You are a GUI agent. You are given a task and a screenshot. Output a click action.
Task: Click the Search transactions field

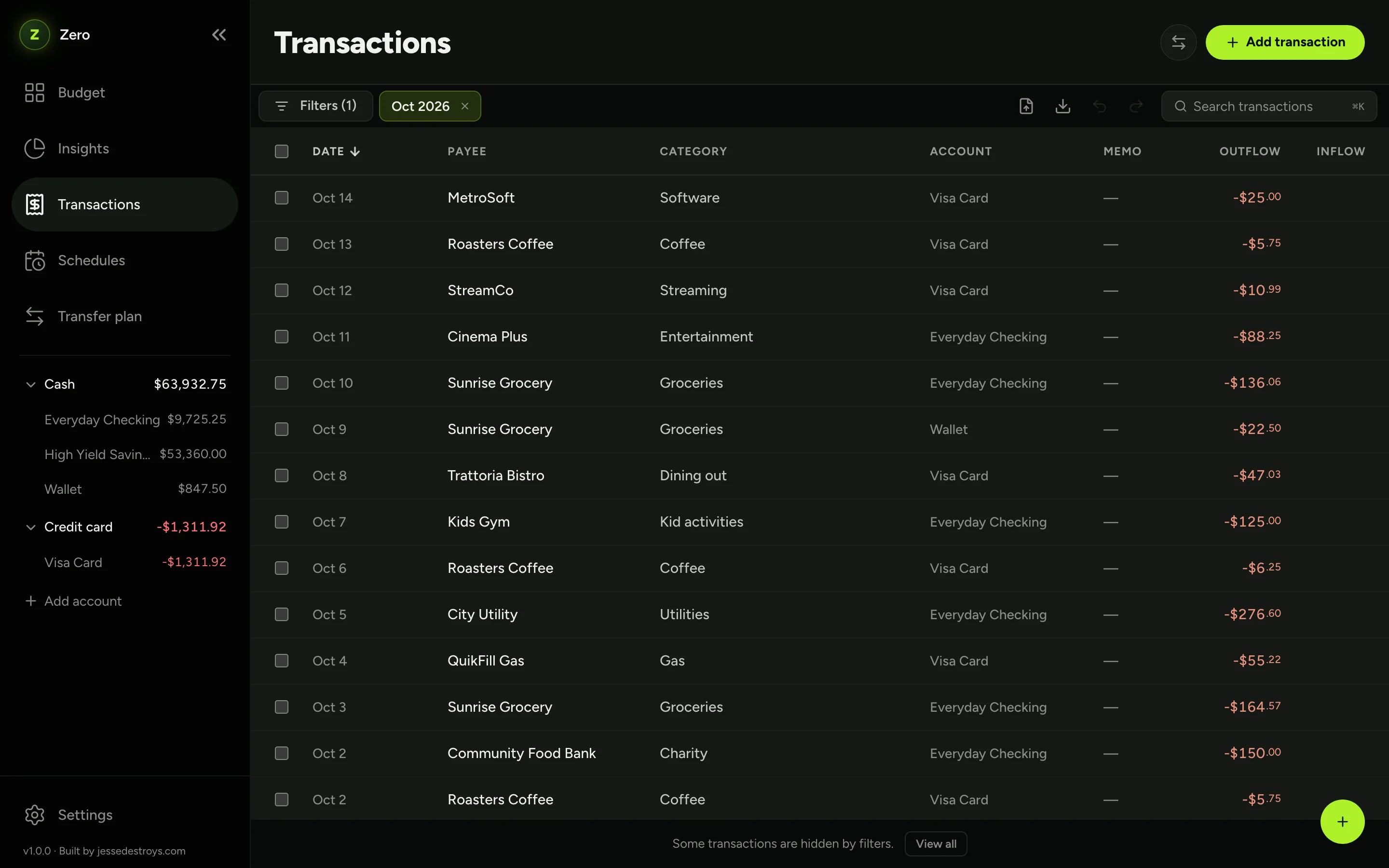tap(1268, 106)
